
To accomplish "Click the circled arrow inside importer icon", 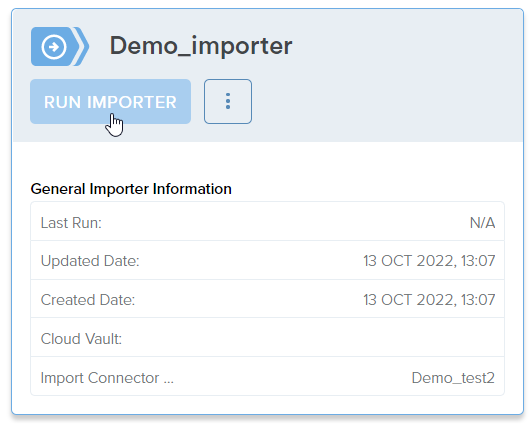I will (x=54, y=47).
